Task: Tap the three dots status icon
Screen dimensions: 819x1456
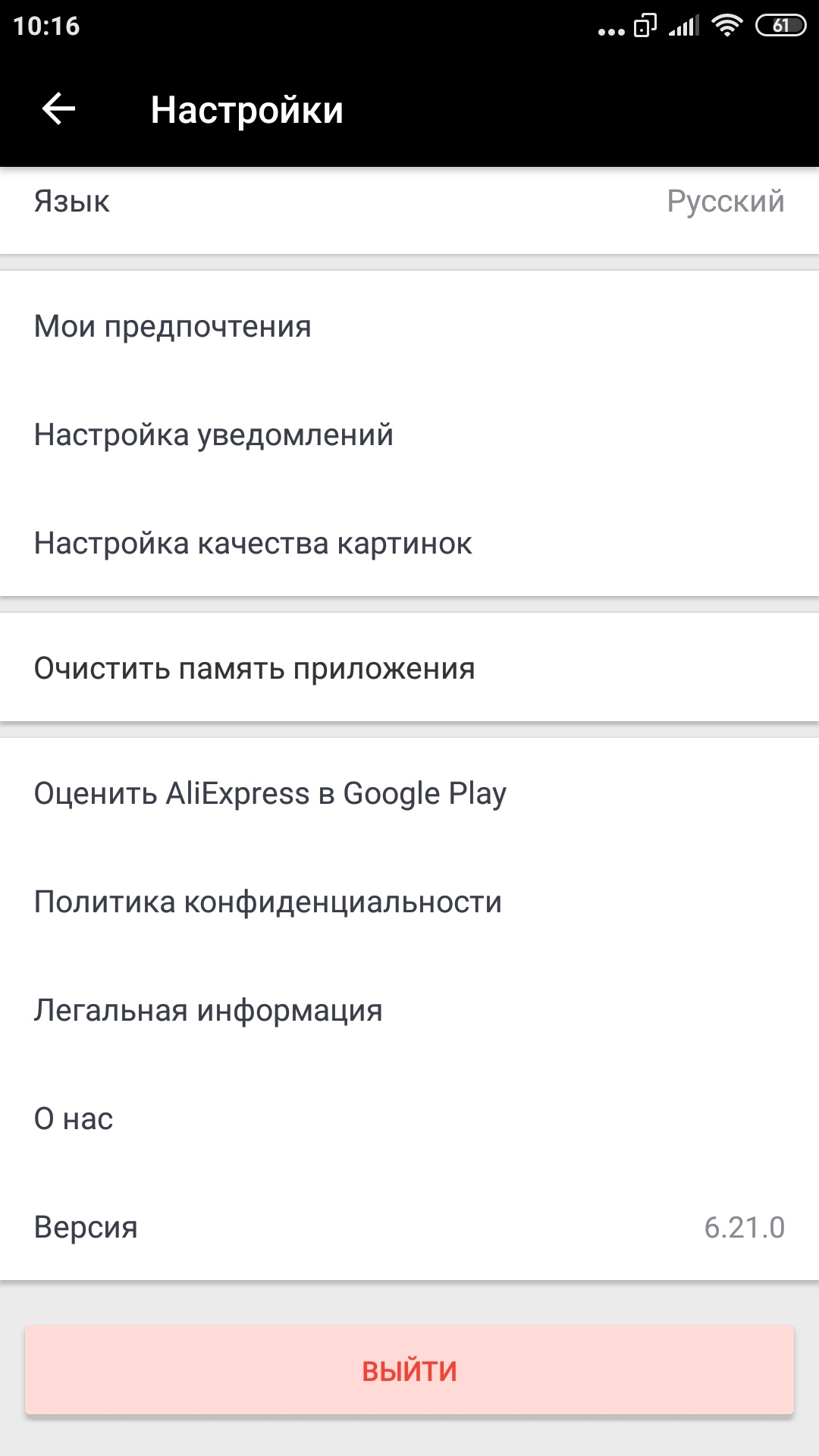Action: pos(611,32)
